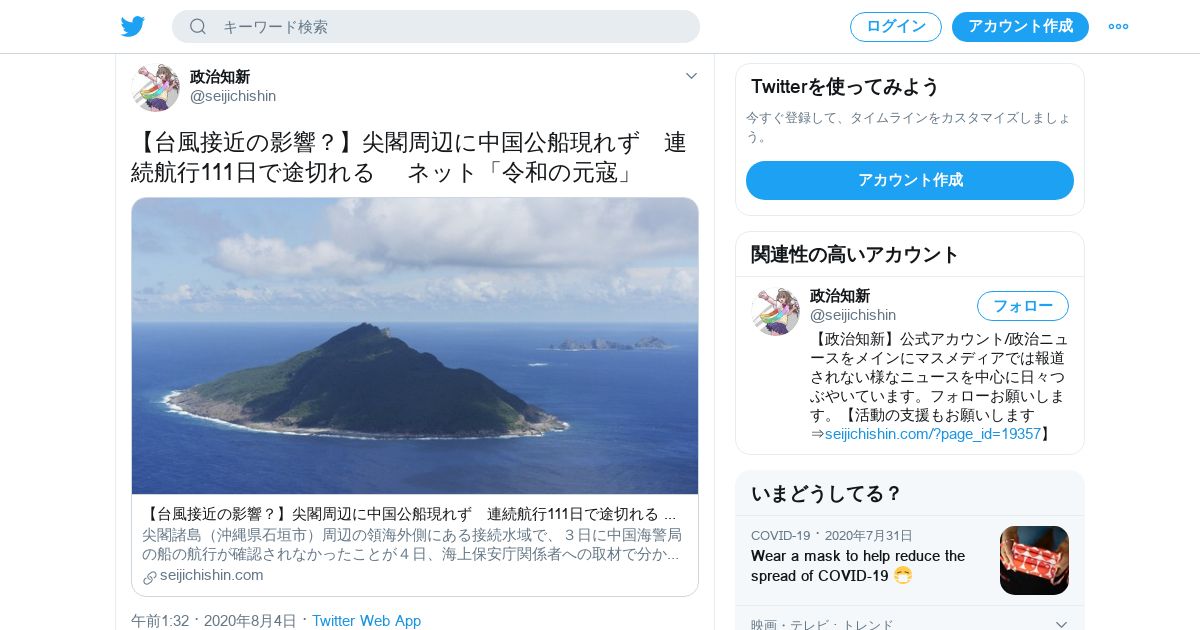Click 政治知新 avatar in related accounts
Screen dimensions: 1200x630
coord(775,311)
